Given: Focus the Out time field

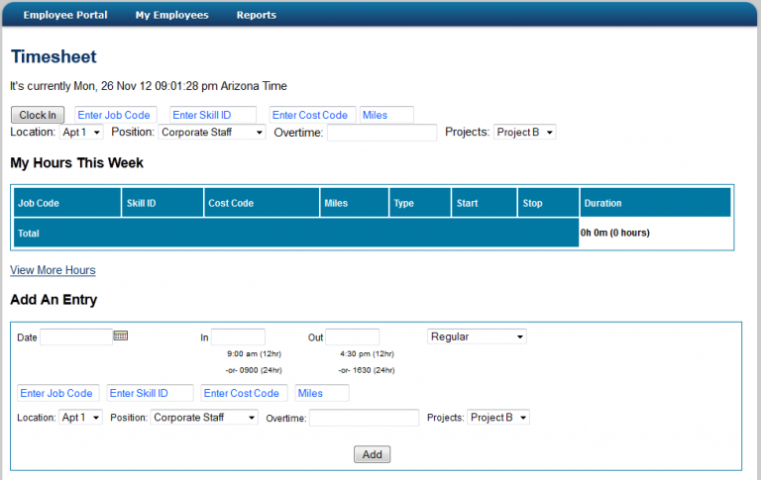Looking at the screenshot, I should (x=352, y=337).
